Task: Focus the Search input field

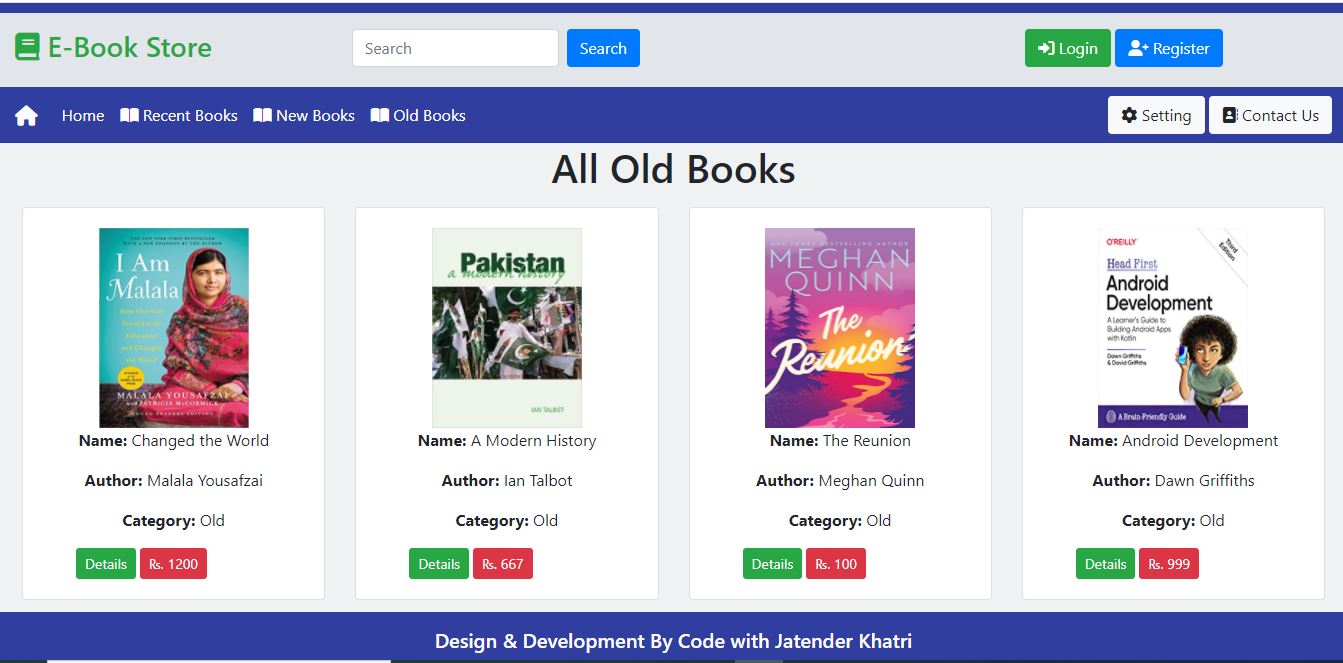Action: point(455,48)
